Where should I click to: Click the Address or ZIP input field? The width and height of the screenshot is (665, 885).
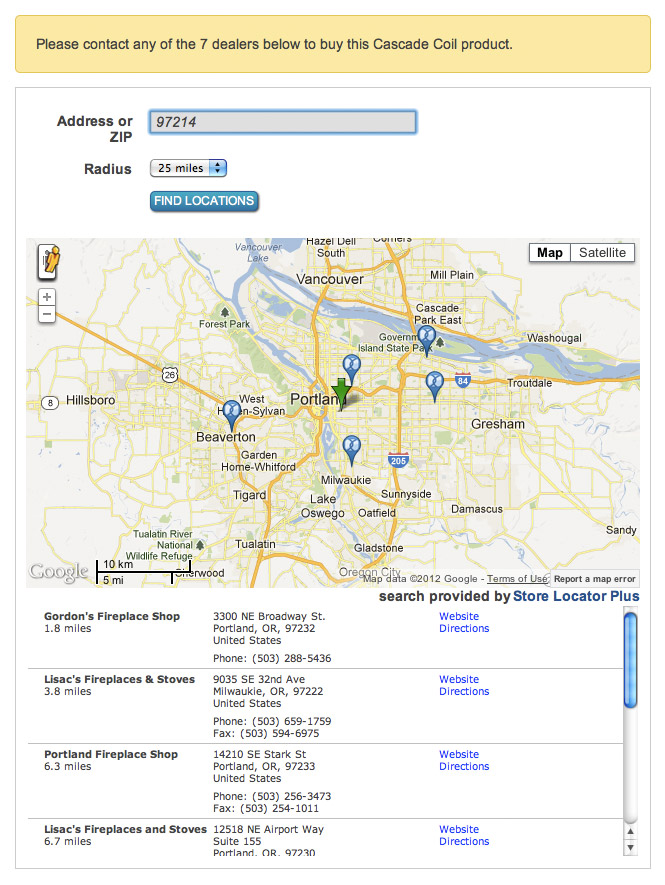point(282,122)
